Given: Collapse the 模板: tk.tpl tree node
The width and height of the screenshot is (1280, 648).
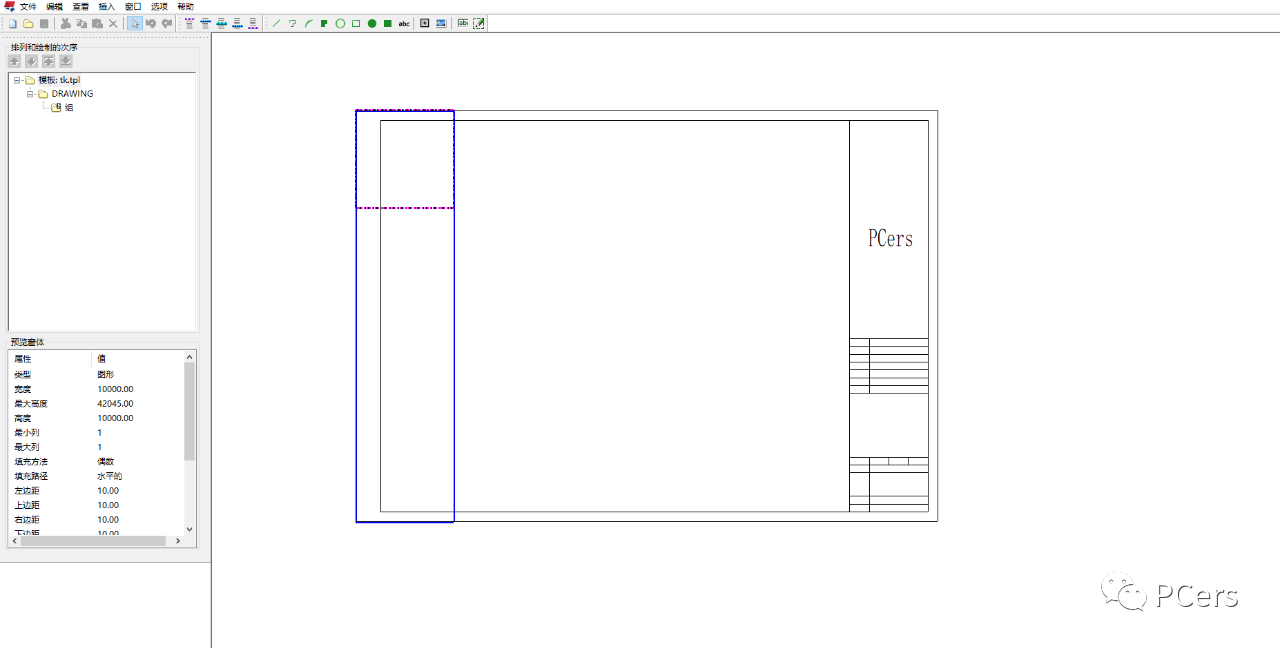Looking at the screenshot, I should pos(18,80).
